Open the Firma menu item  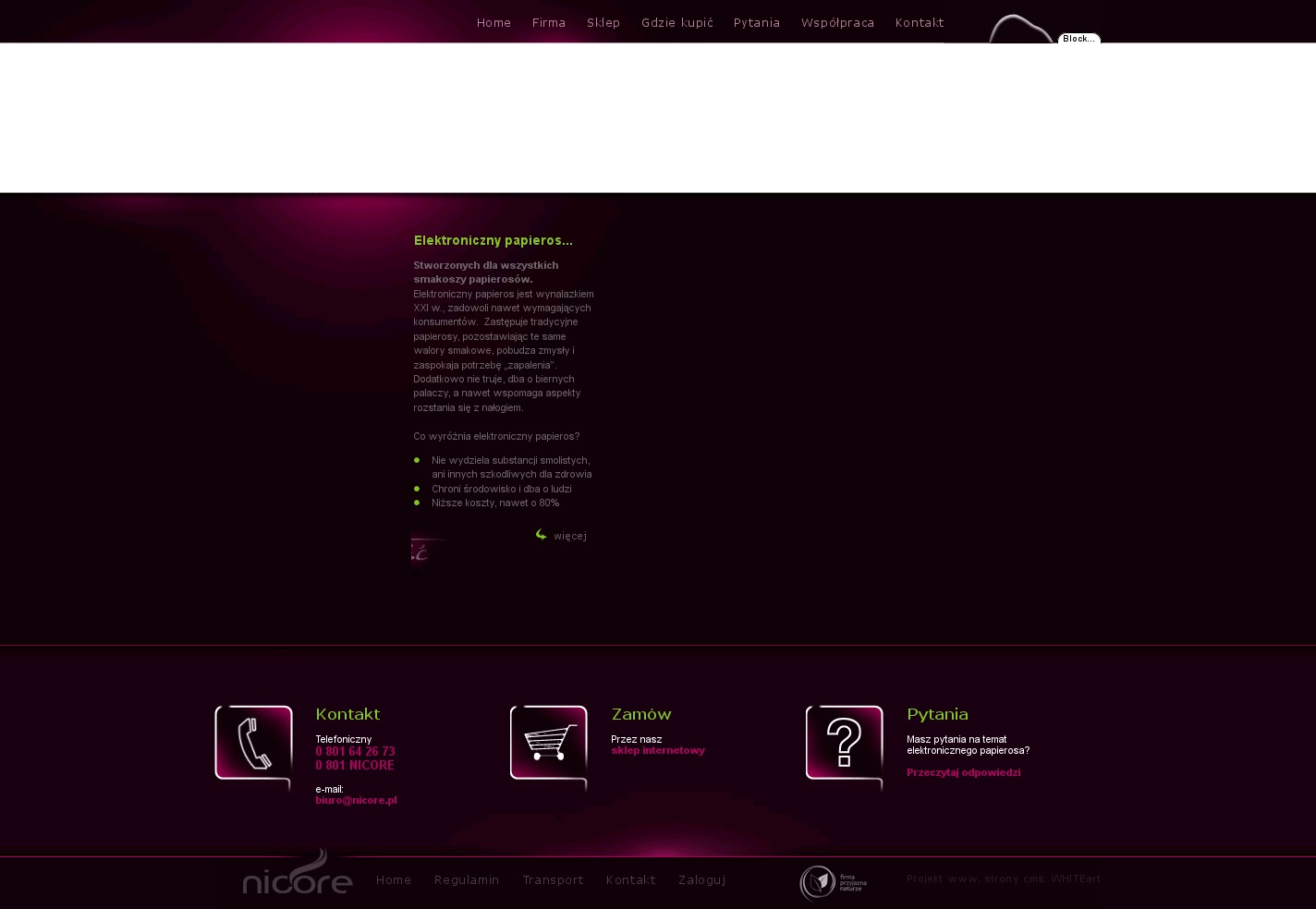click(x=549, y=23)
